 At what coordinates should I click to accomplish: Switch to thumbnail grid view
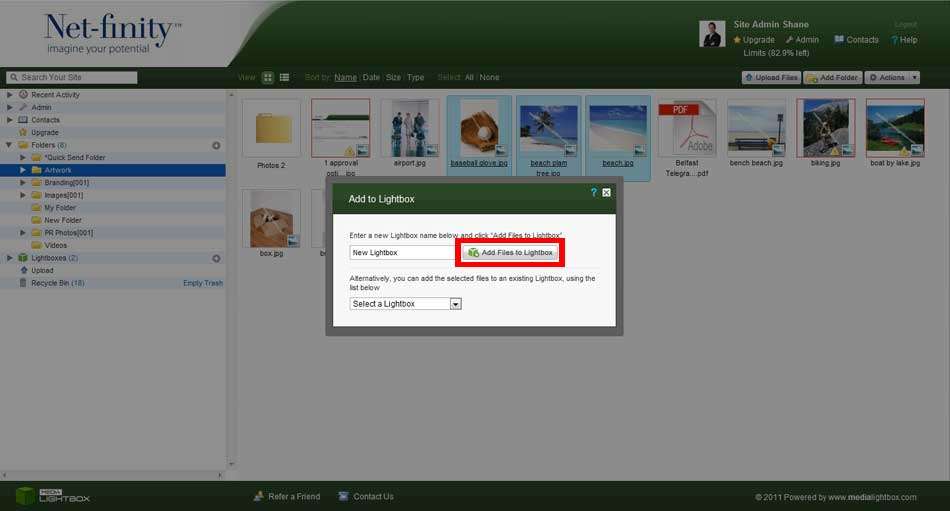(268, 77)
